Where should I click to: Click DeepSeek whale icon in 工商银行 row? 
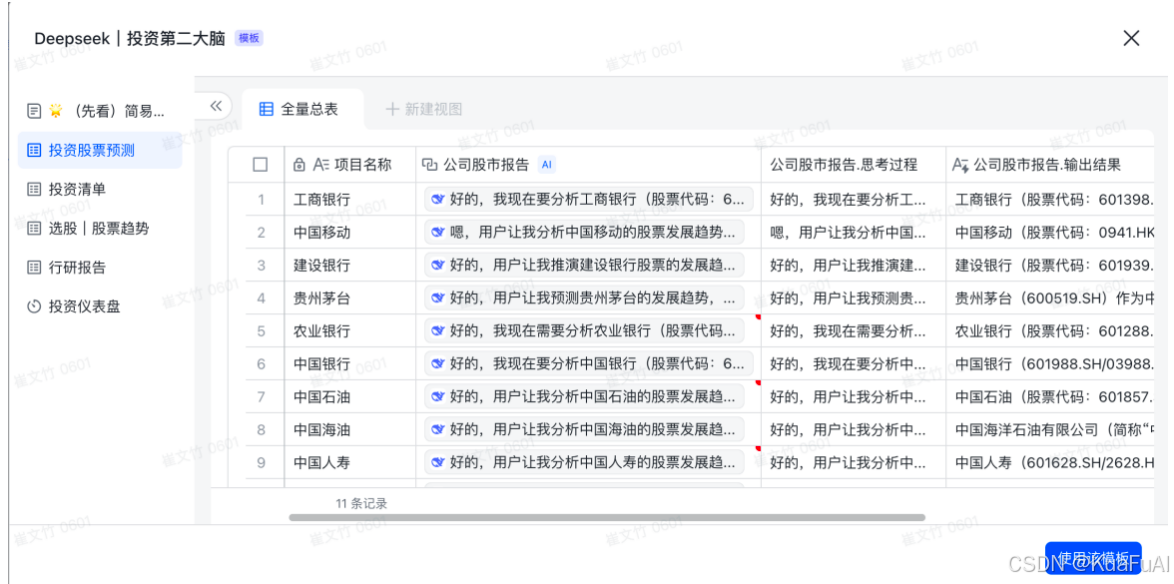pyautogui.click(x=437, y=199)
